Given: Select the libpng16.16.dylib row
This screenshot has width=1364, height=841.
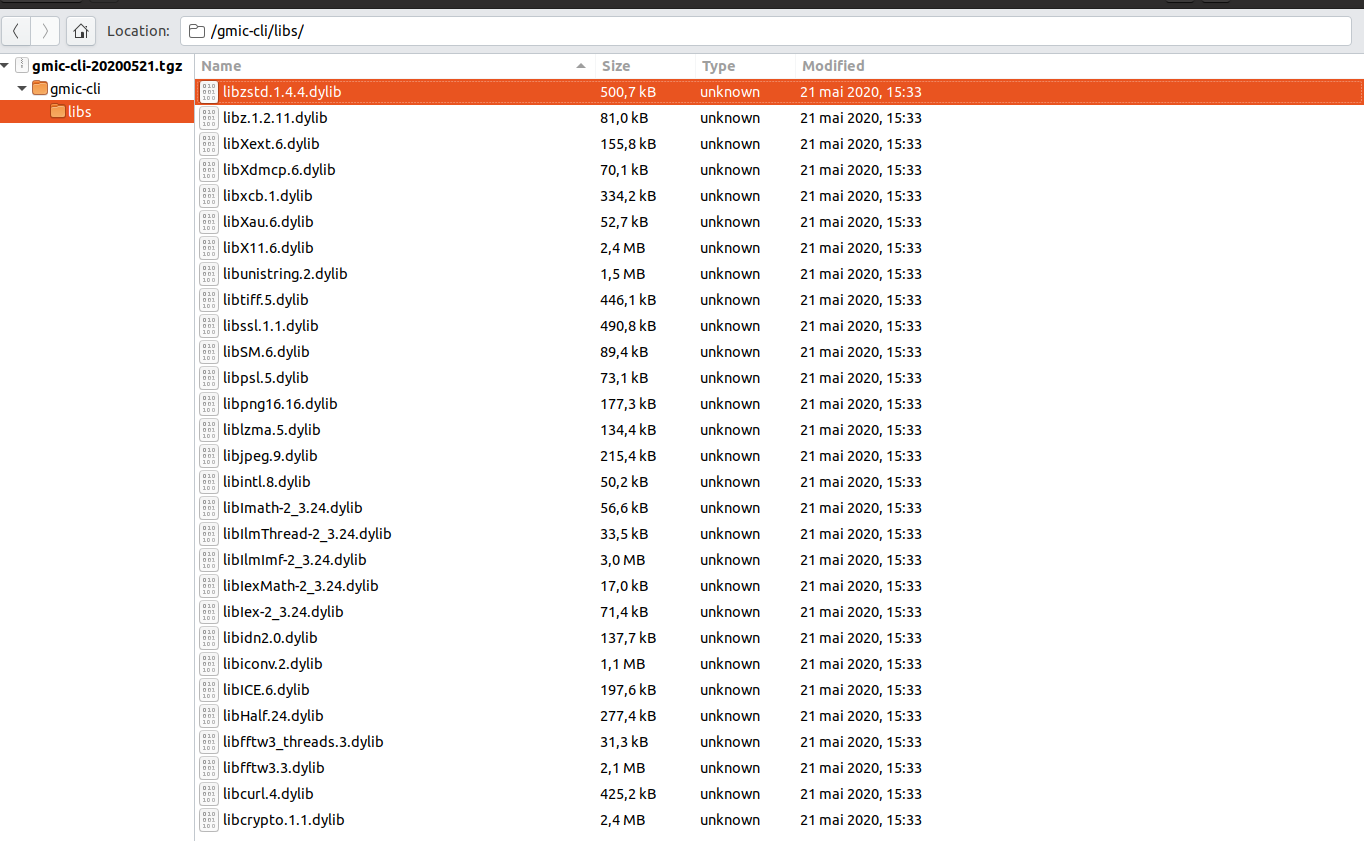Looking at the screenshot, I should tap(779, 404).
